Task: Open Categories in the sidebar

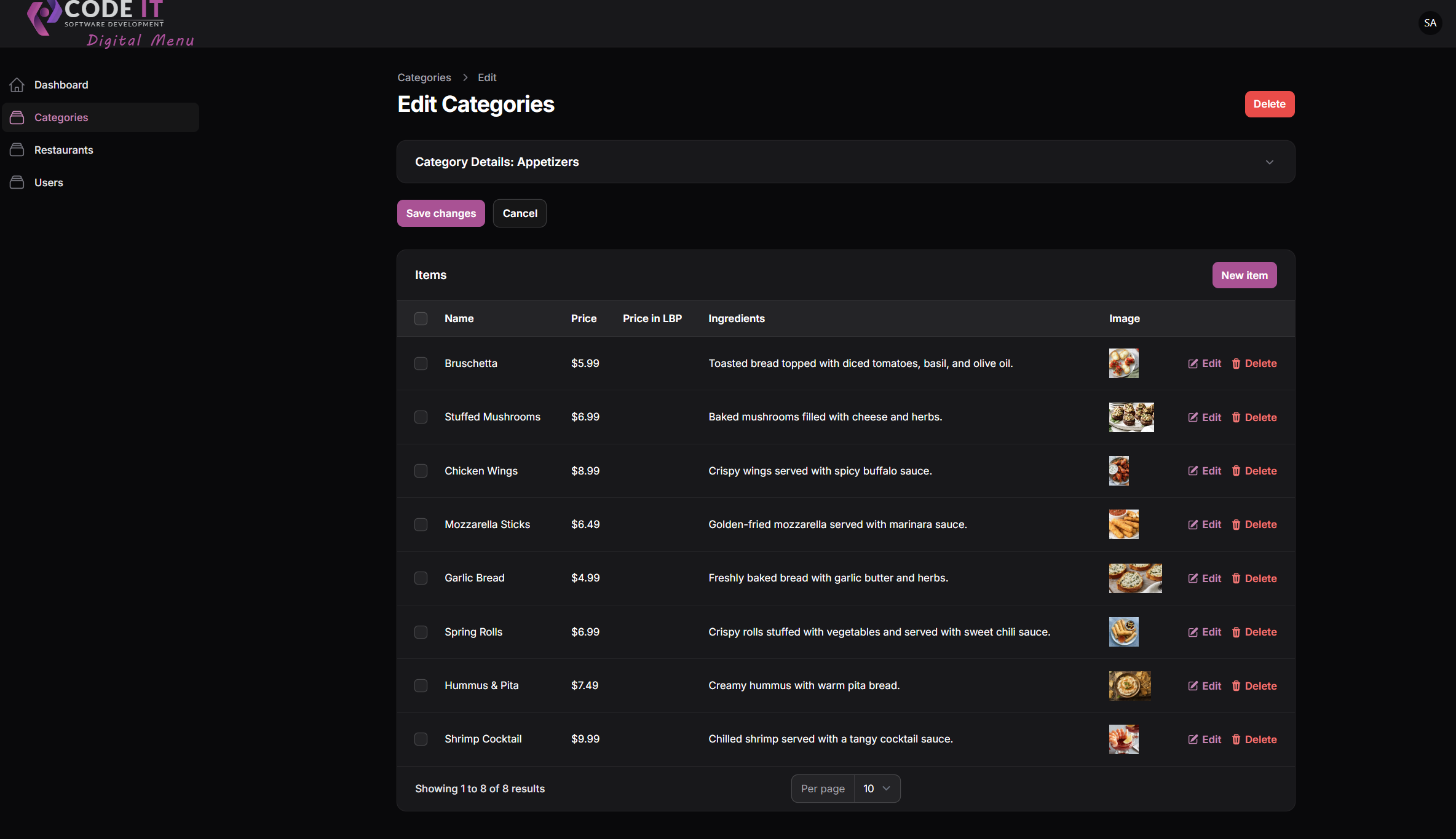Action: click(101, 117)
